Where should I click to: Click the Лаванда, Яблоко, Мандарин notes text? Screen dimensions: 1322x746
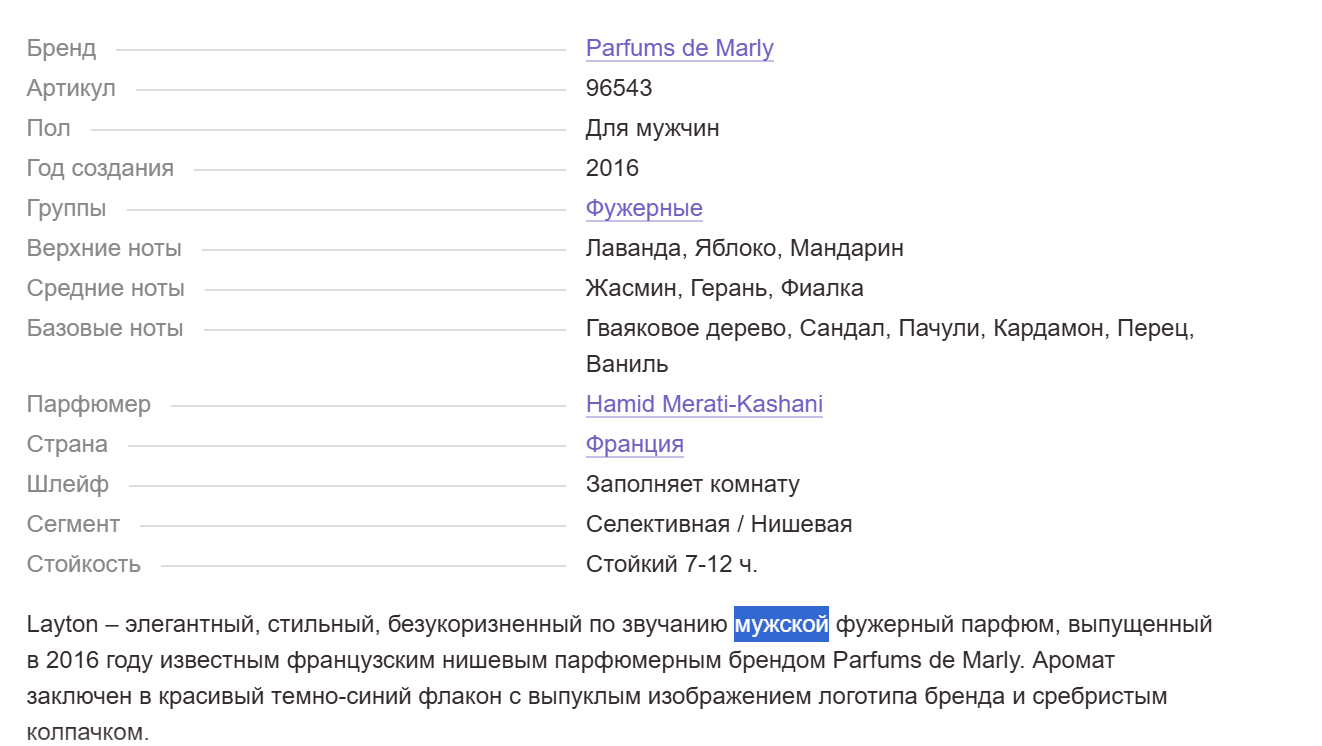click(744, 248)
